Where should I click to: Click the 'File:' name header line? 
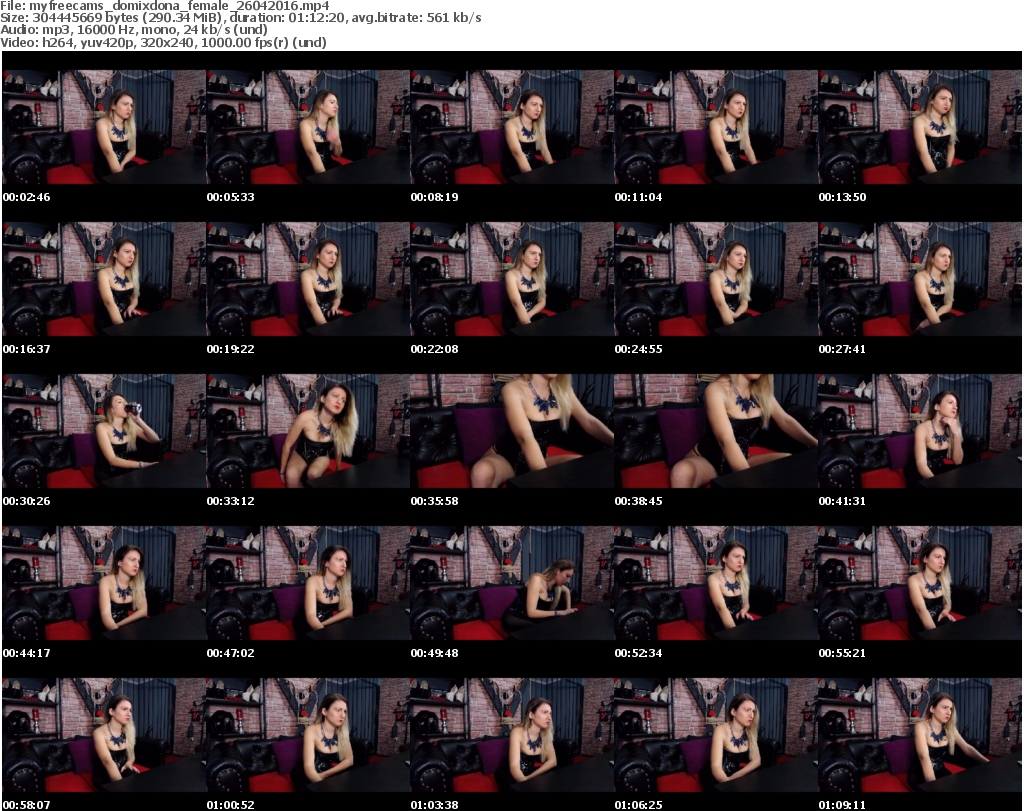click(x=165, y=6)
